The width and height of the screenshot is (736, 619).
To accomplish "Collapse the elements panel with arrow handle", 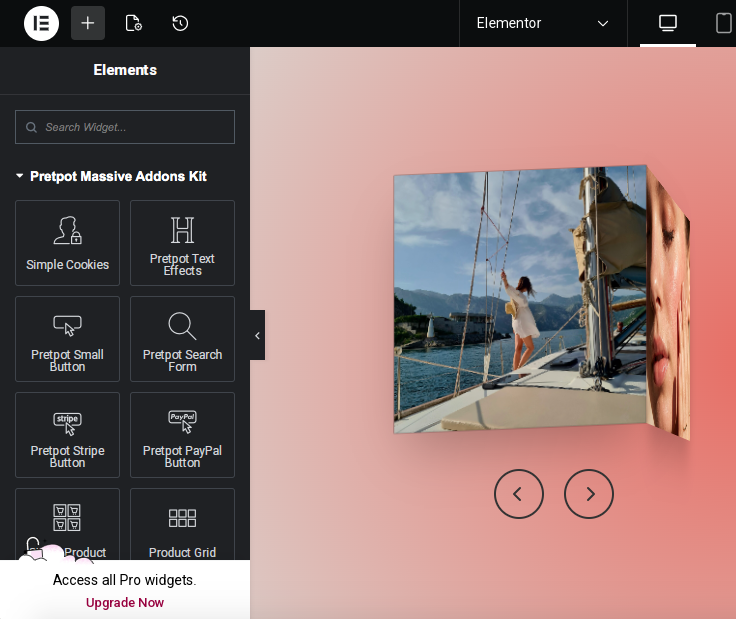I will [x=257, y=335].
